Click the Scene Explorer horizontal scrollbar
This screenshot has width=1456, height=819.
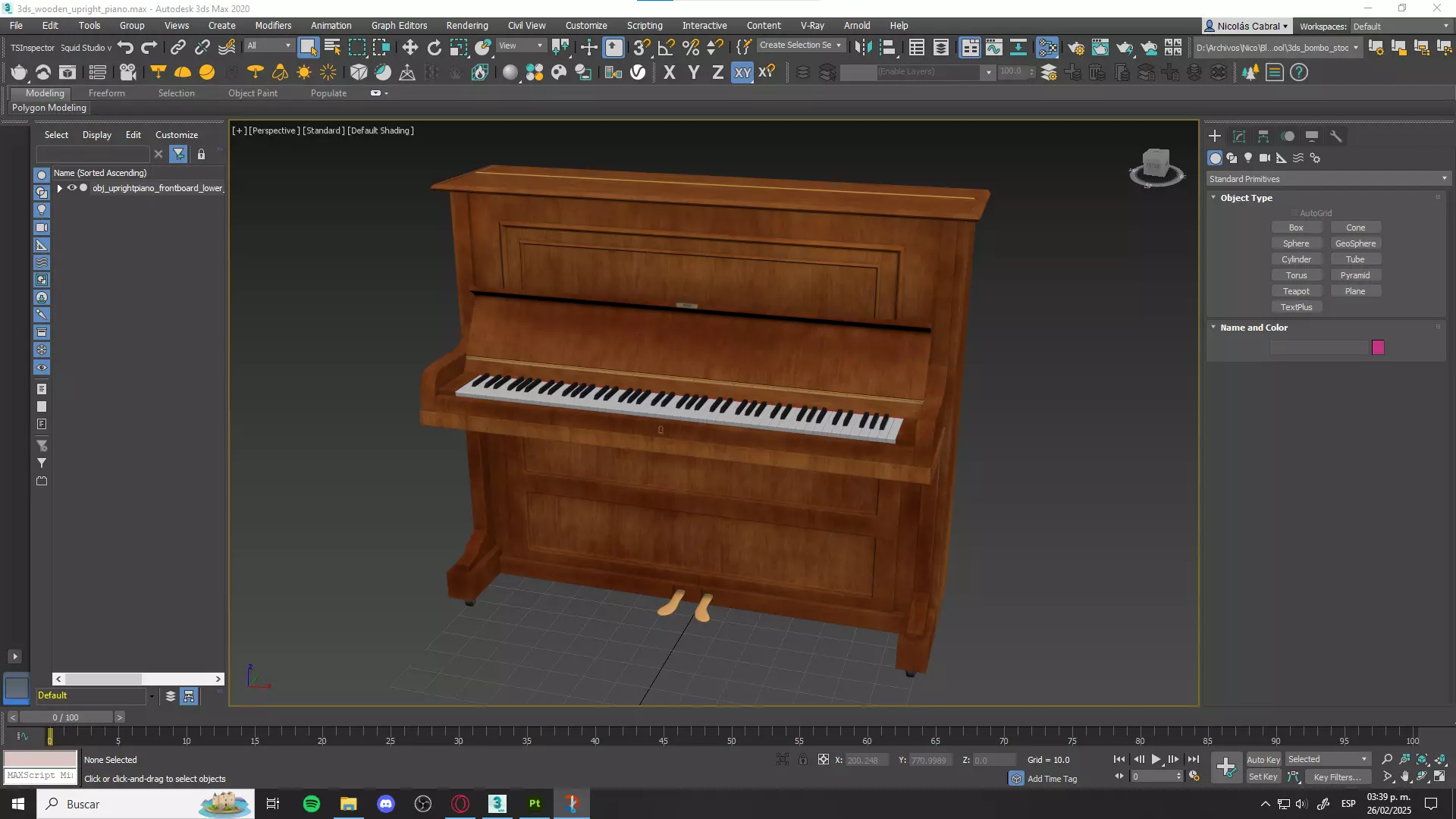(x=138, y=679)
